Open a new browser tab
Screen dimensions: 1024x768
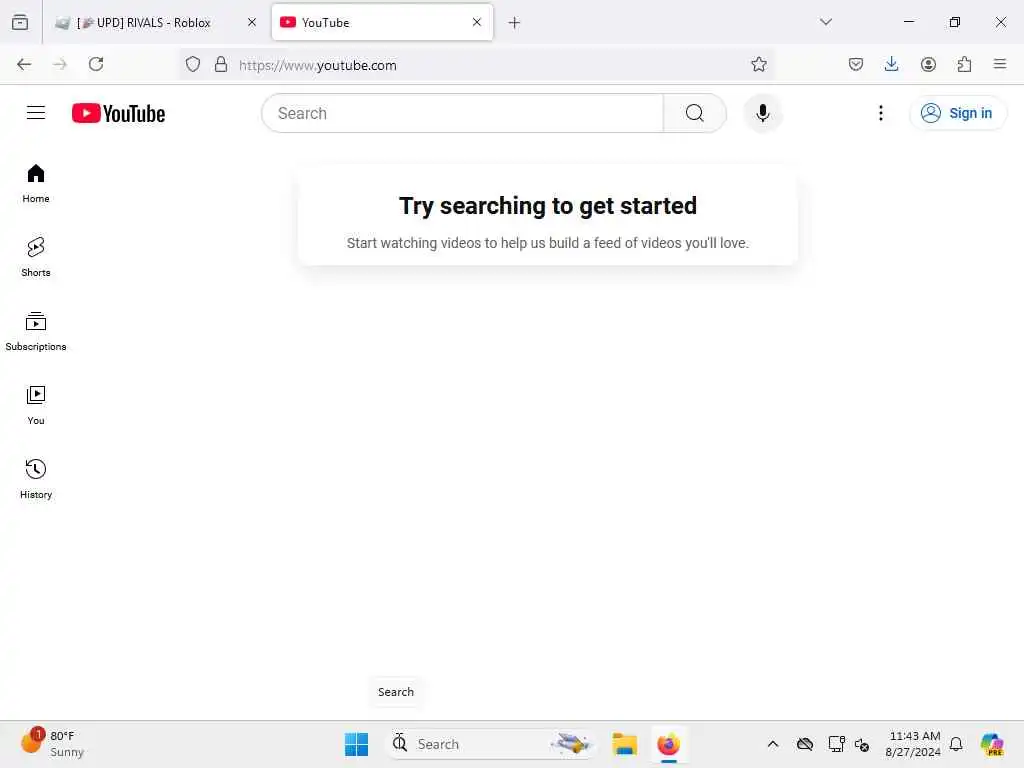pos(514,23)
